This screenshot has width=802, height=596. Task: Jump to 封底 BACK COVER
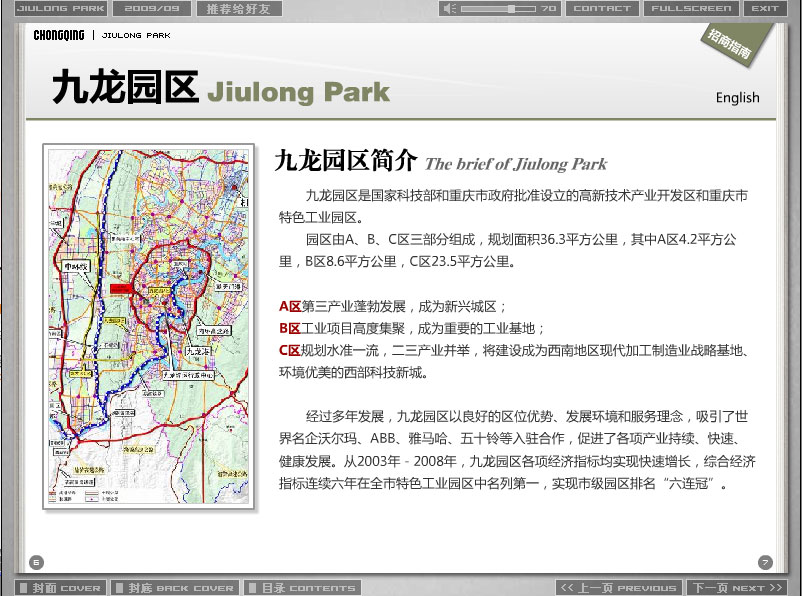(x=174, y=588)
